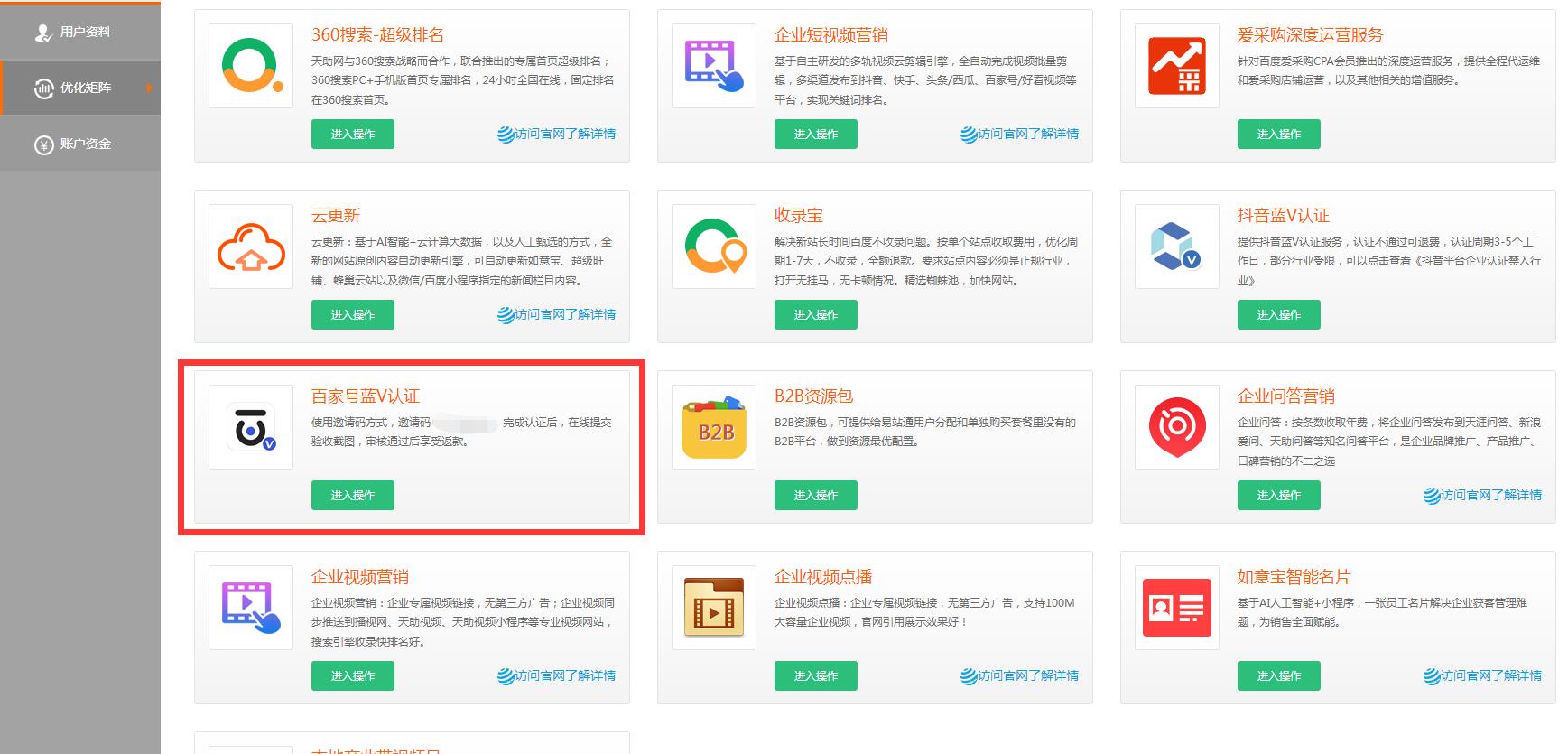Click the 抖音蓝V认证 title
The width and height of the screenshot is (1568, 754).
1283,216
